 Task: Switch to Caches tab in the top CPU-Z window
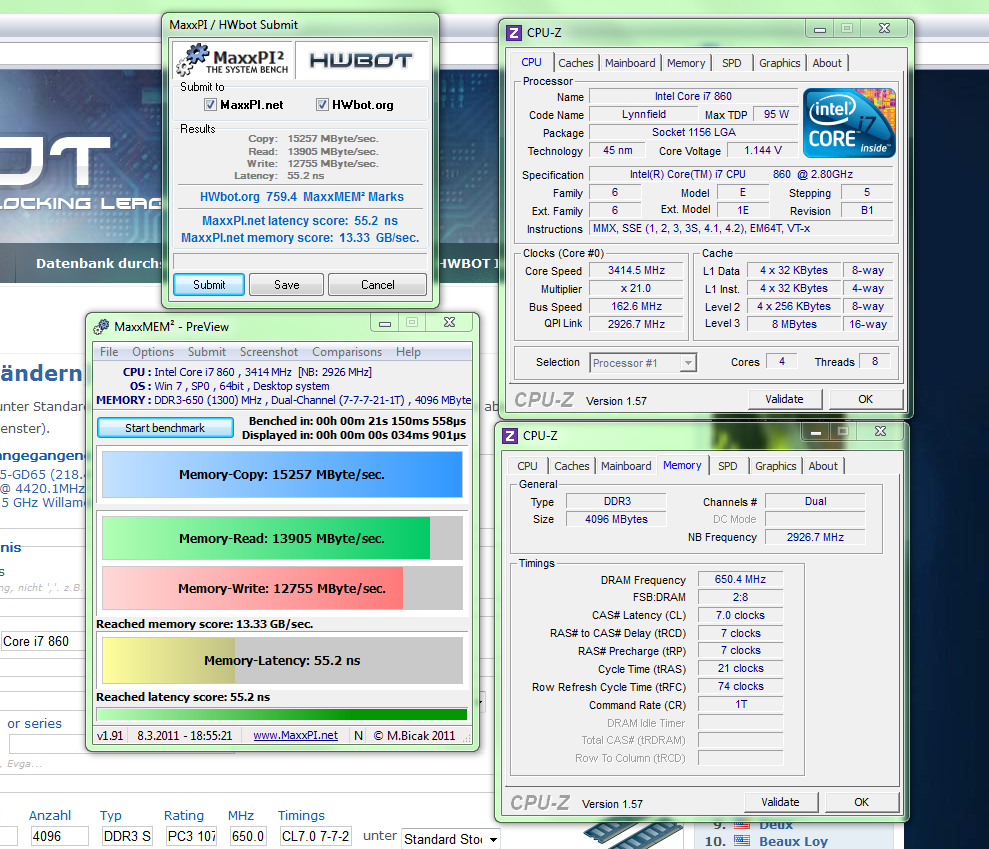coord(576,63)
